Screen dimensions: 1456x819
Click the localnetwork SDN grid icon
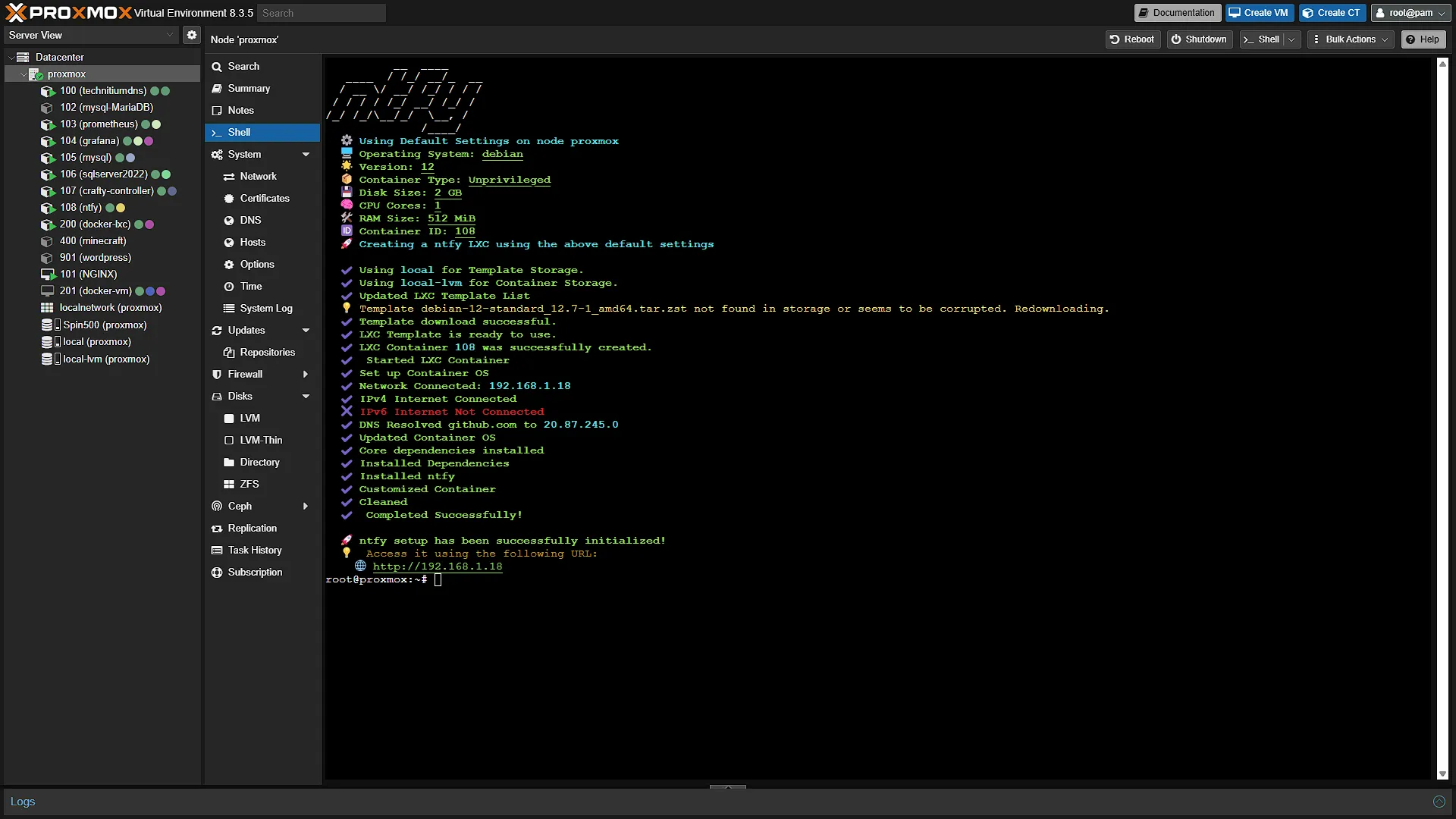click(x=47, y=308)
